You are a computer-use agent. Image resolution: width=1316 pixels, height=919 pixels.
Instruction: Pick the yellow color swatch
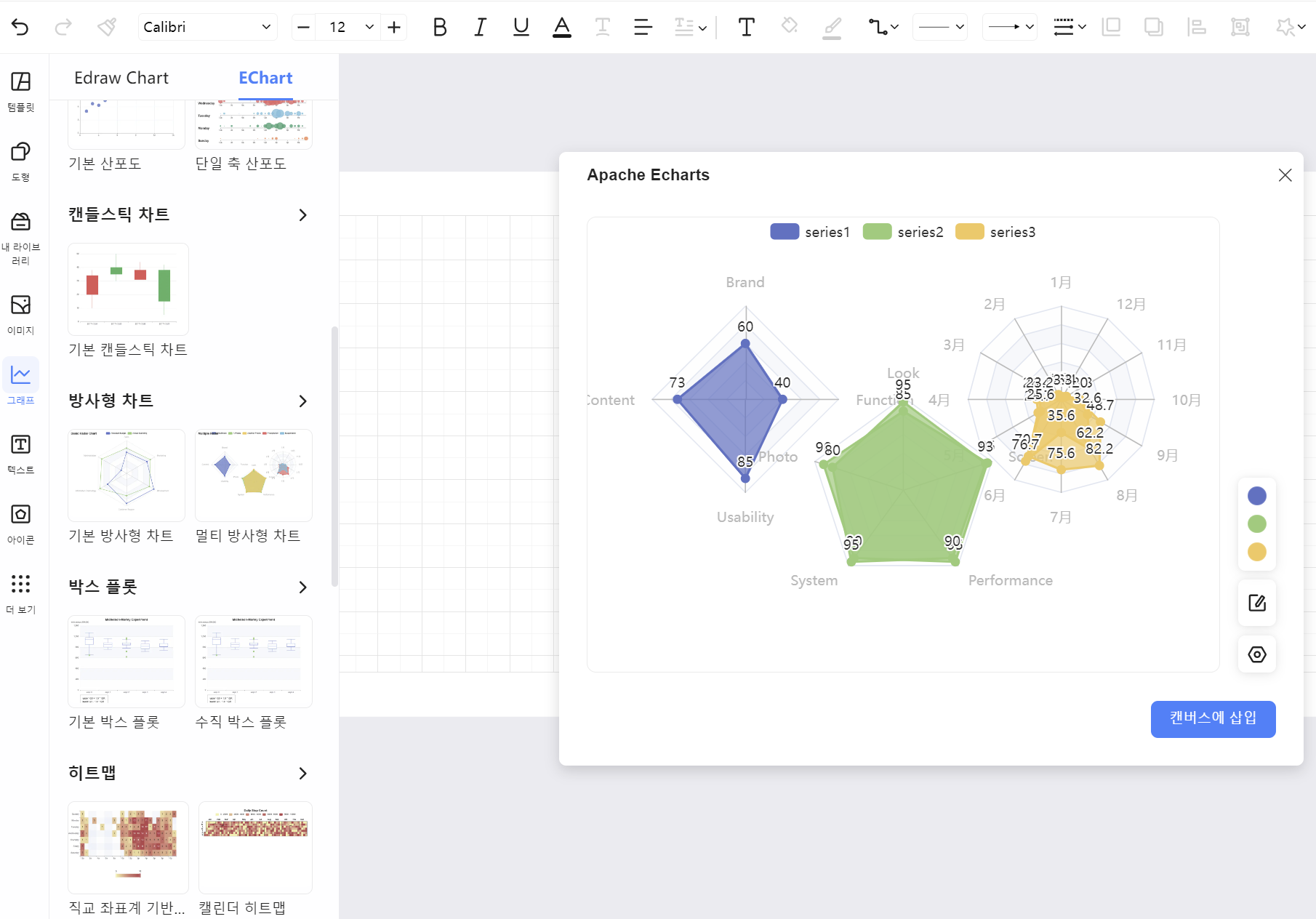pos(1256,552)
